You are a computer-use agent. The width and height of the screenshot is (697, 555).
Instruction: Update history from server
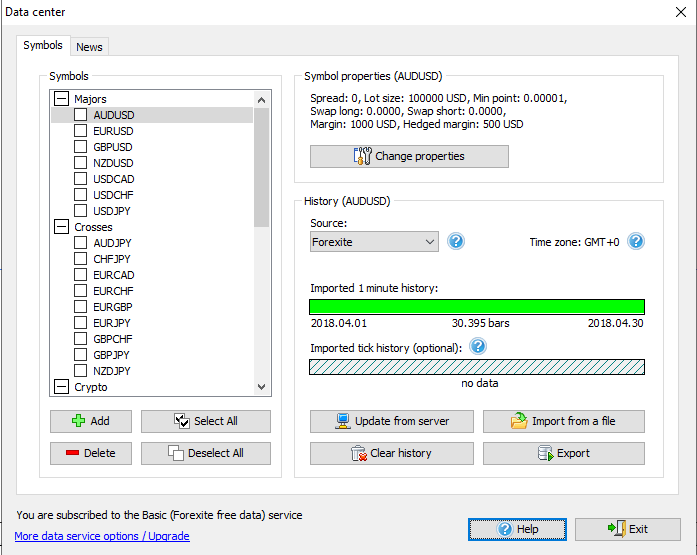[x=391, y=421]
